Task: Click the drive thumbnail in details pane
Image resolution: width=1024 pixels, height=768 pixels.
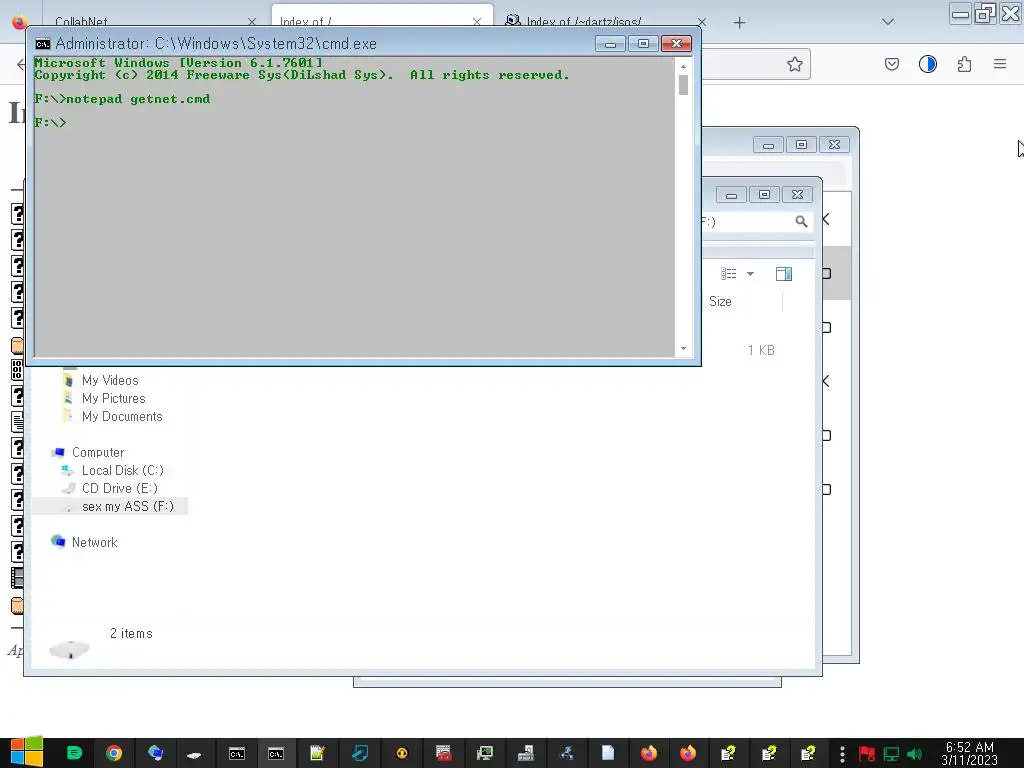Action: (69, 650)
